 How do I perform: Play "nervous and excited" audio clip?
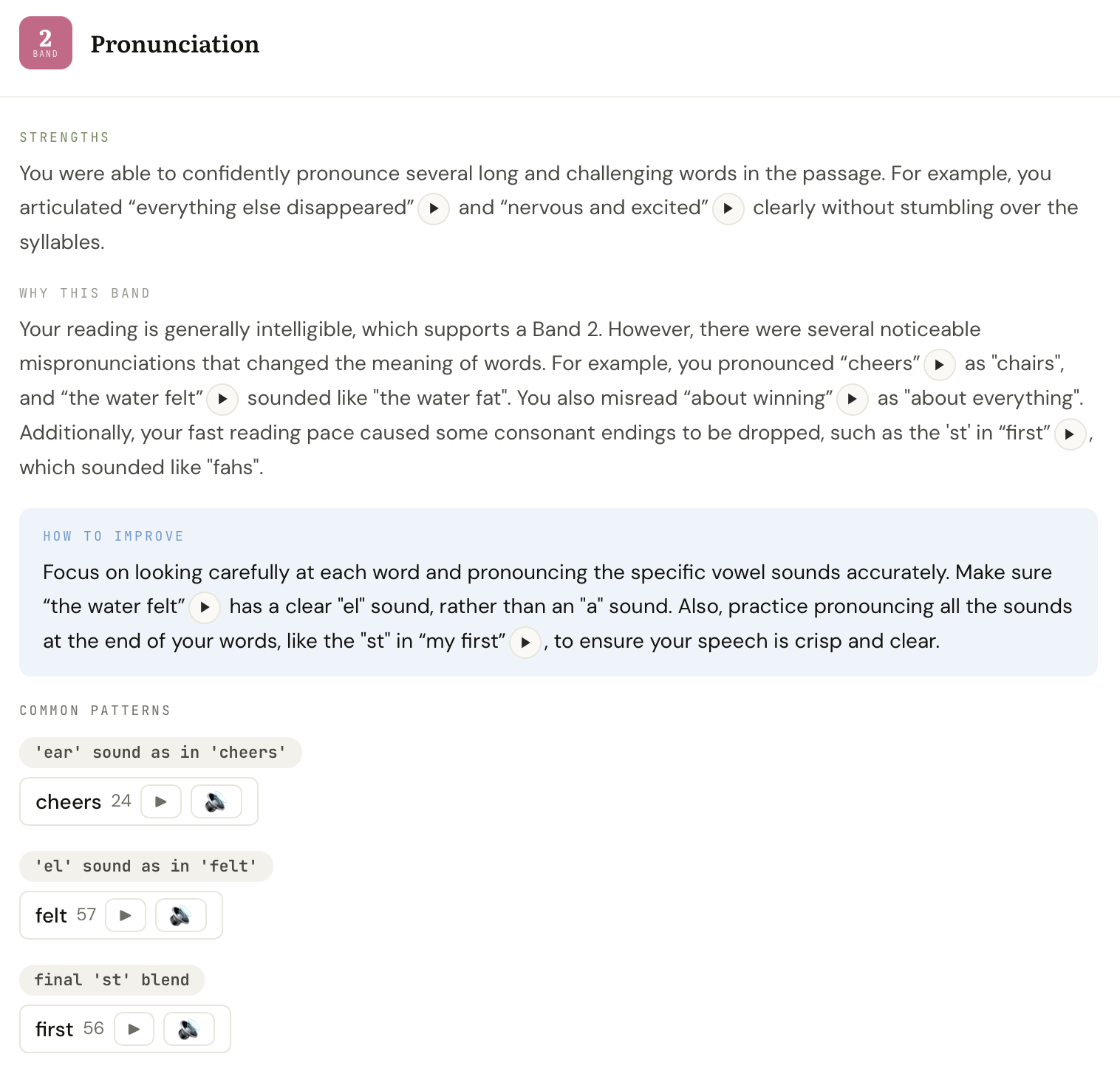coord(728,208)
